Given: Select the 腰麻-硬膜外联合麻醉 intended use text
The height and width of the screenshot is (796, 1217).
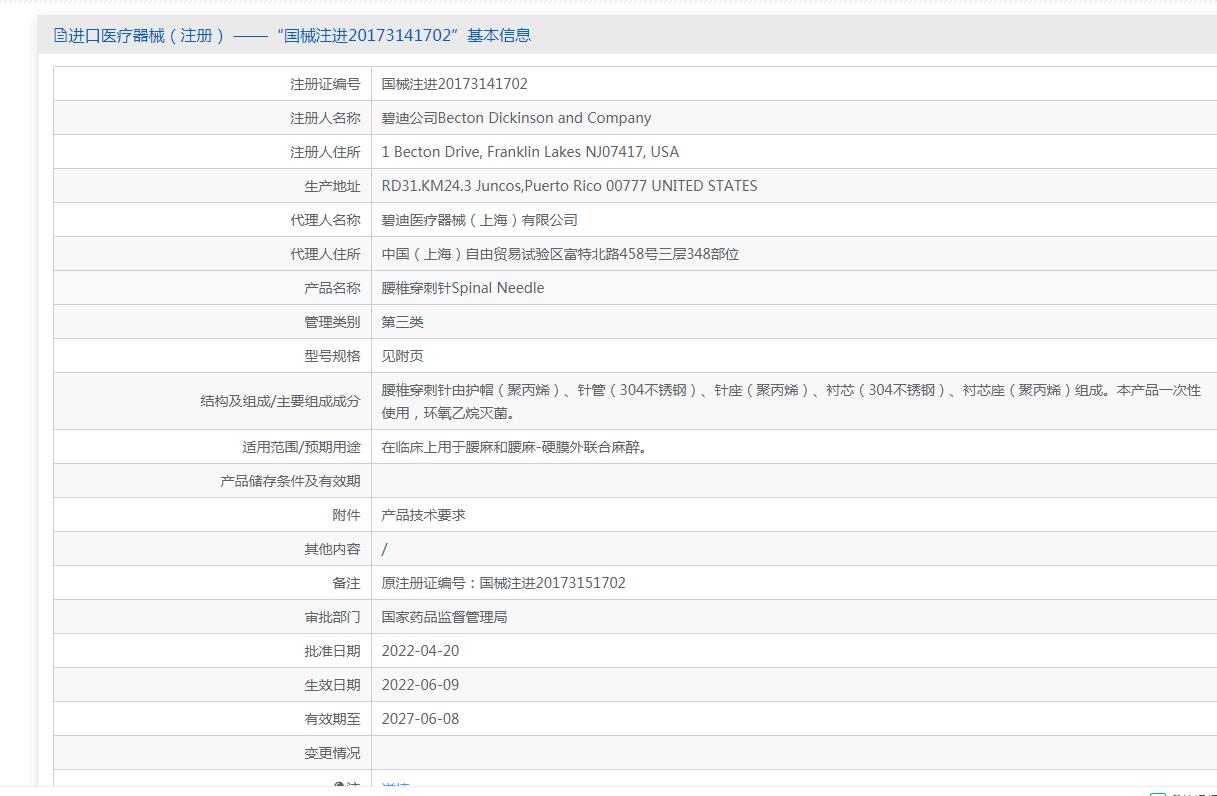Looking at the screenshot, I should (x=514, y=447).
